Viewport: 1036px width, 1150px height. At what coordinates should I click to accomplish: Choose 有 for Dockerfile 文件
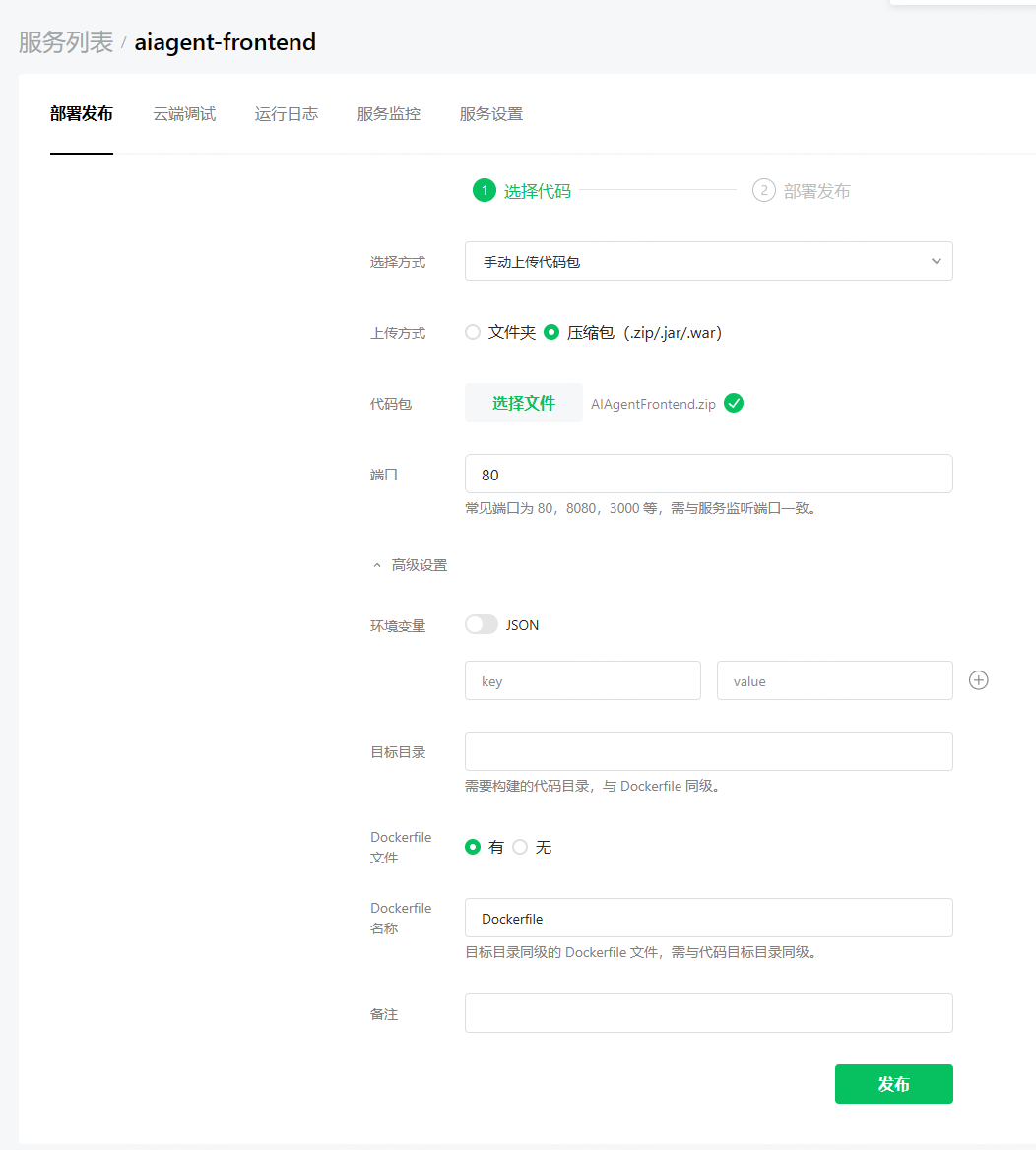[473, 847]
